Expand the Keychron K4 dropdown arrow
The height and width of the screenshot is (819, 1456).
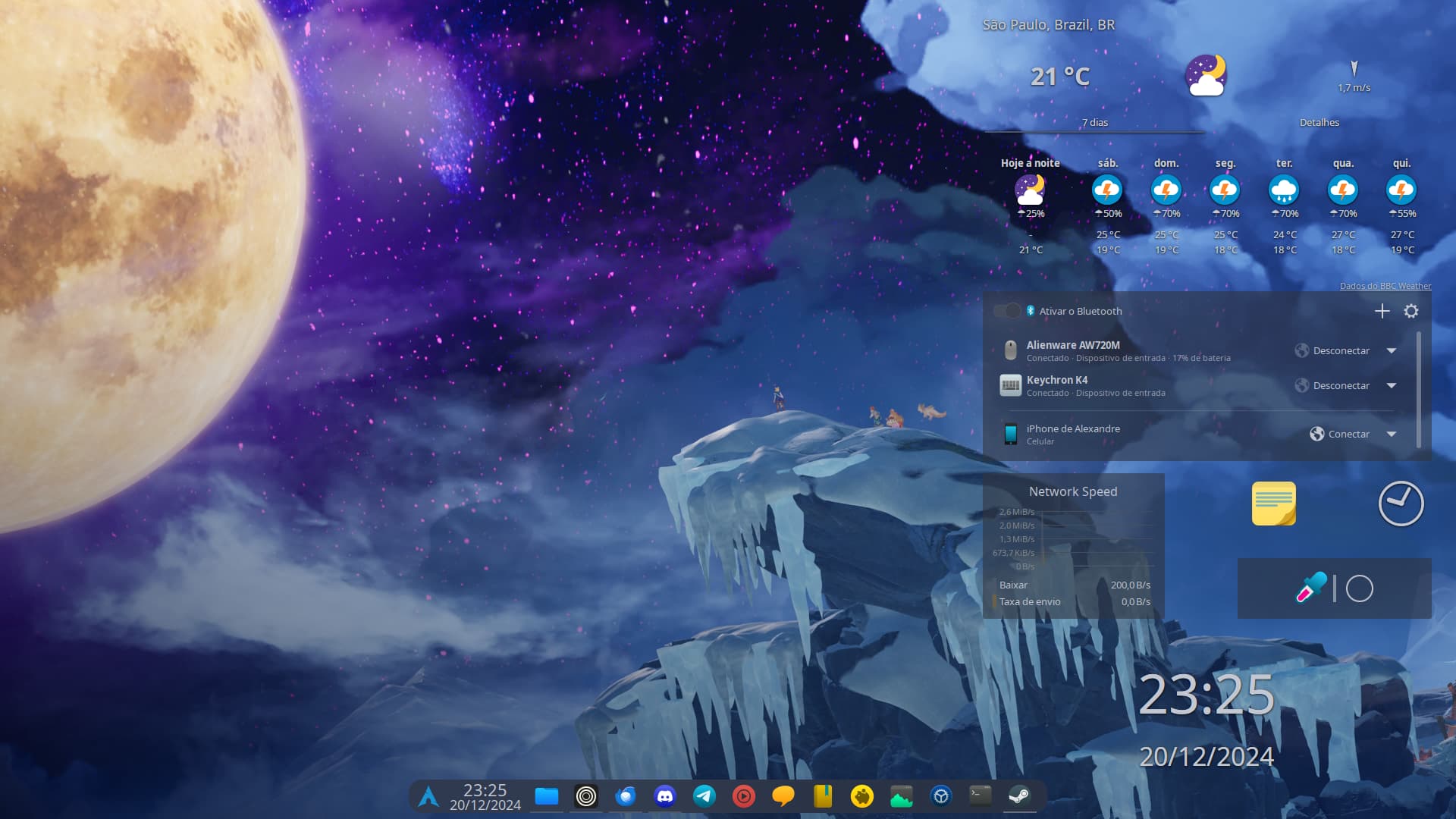(1392, 385)
